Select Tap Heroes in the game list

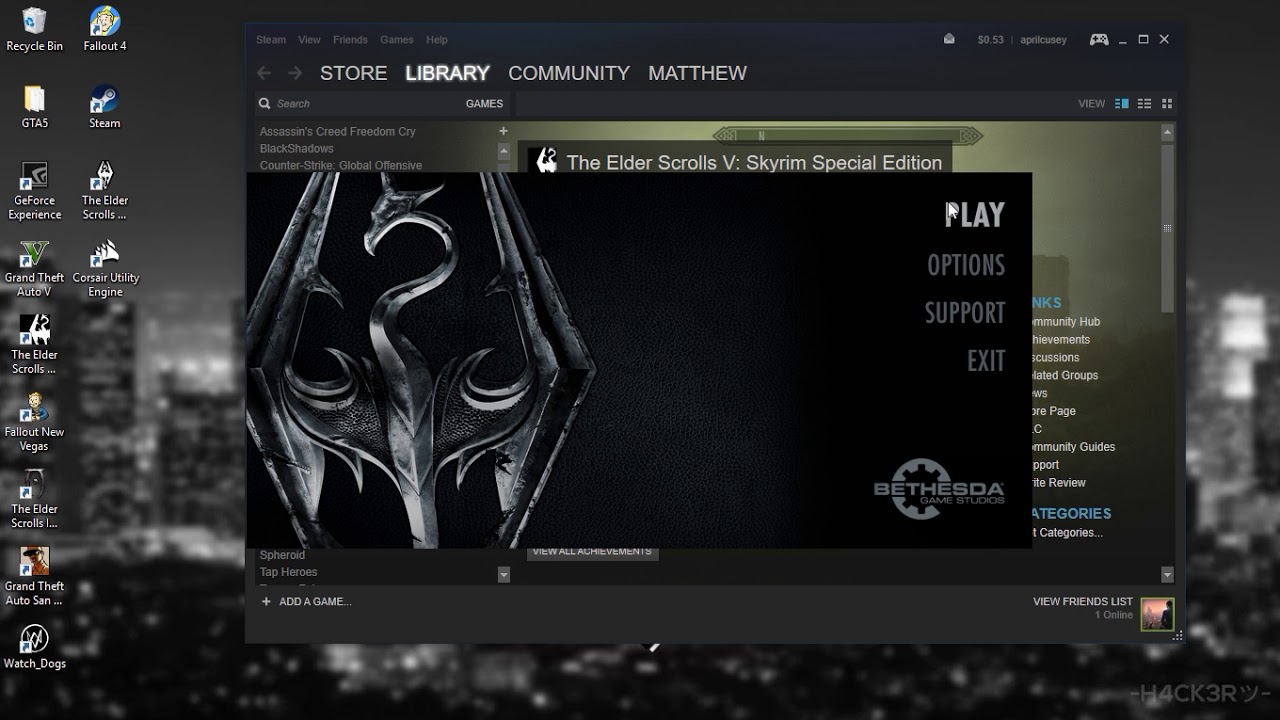click(288, 572)
